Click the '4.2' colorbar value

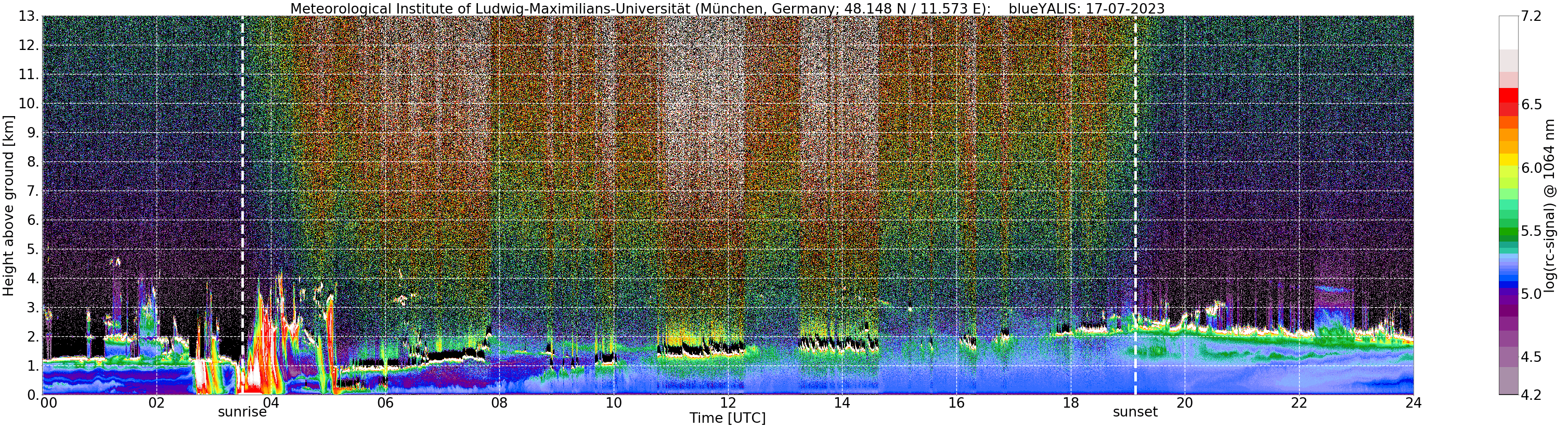point(1532,395)
